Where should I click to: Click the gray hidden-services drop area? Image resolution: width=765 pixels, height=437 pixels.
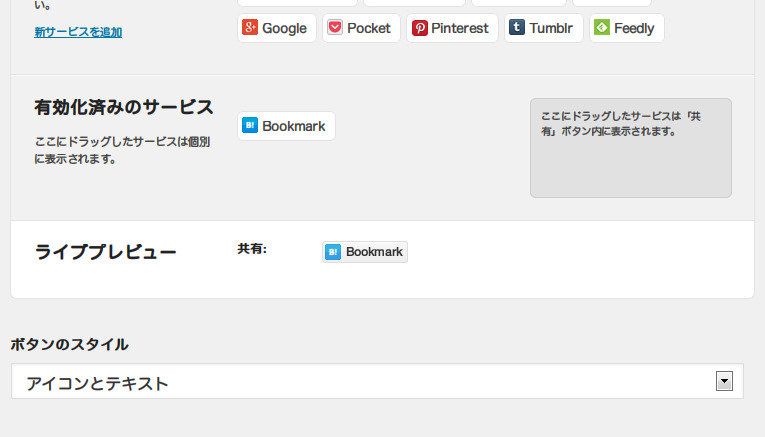[x=630, y=160]
